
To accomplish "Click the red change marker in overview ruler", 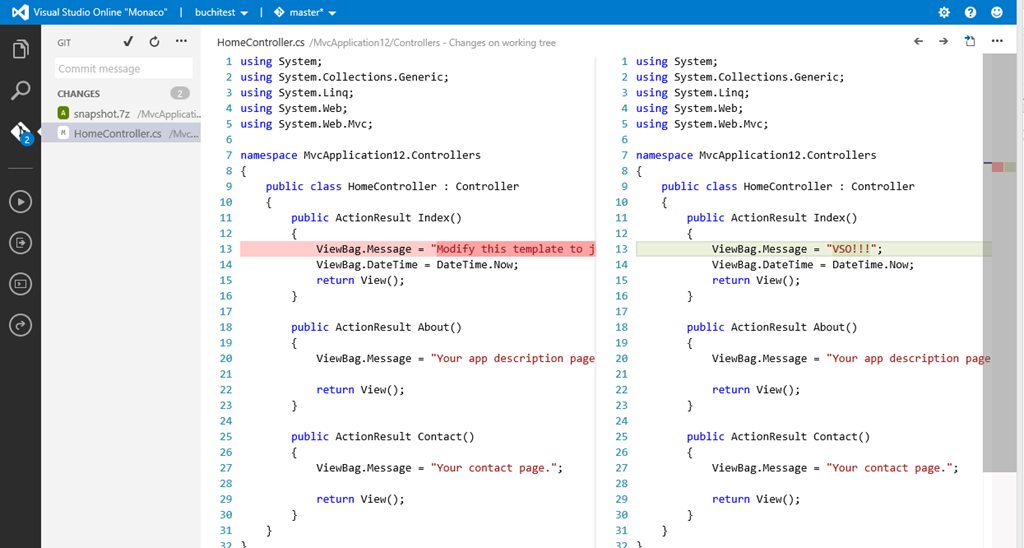I will point(997,166).
